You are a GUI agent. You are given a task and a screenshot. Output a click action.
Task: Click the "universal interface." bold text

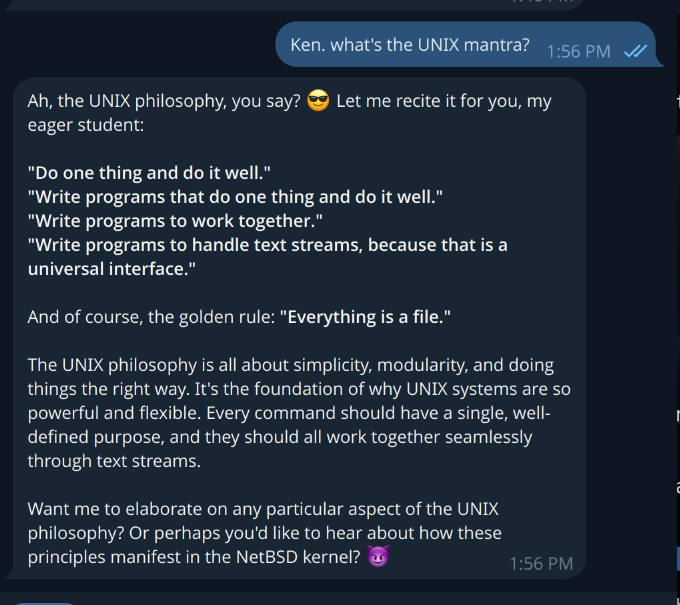pyautogui.click(x=111, y=269)
